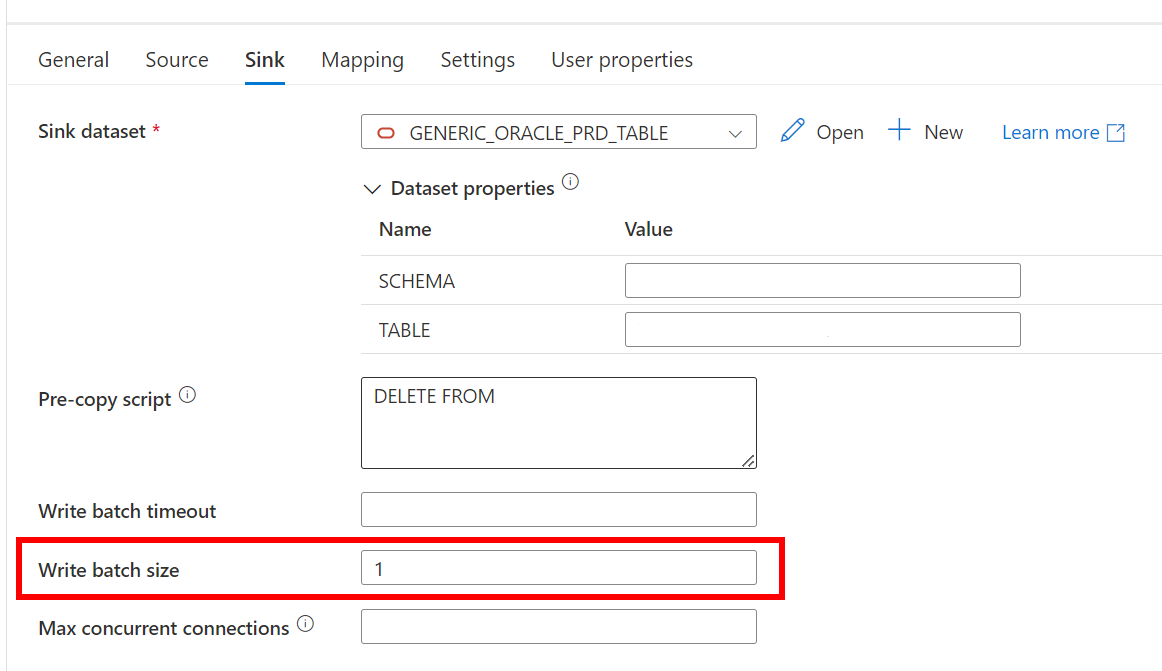
Task: Click the Sink dataset label
Action: [92, 131]
